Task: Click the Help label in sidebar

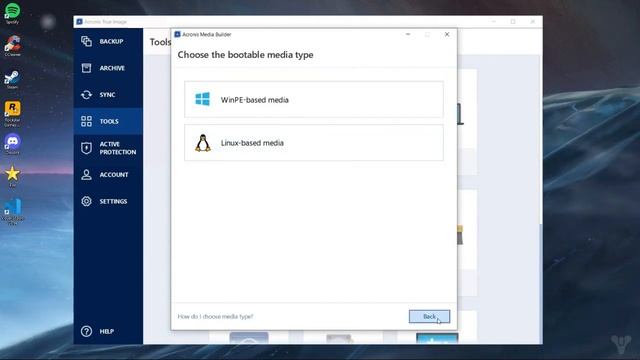Action: point(107,331)
